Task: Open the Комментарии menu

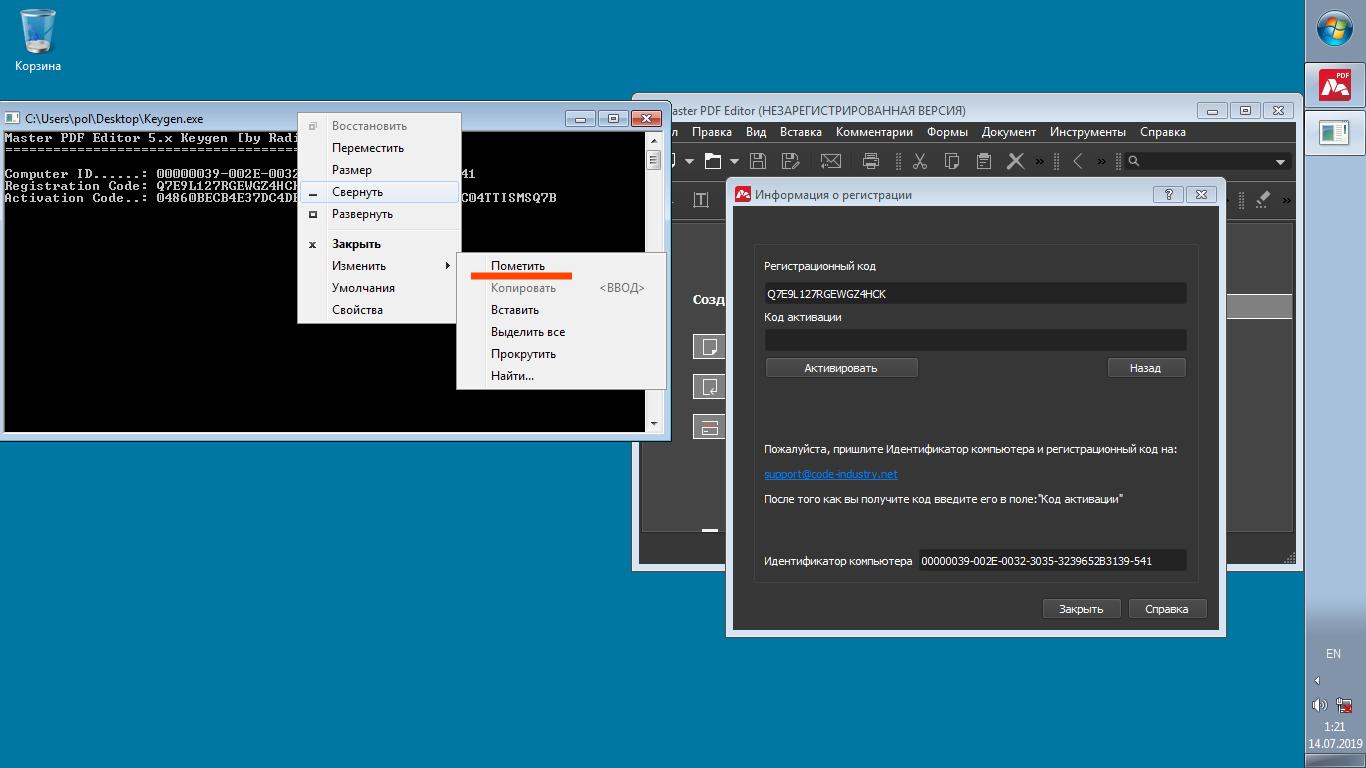Action: pyautogui.click(x=874, y=132)
